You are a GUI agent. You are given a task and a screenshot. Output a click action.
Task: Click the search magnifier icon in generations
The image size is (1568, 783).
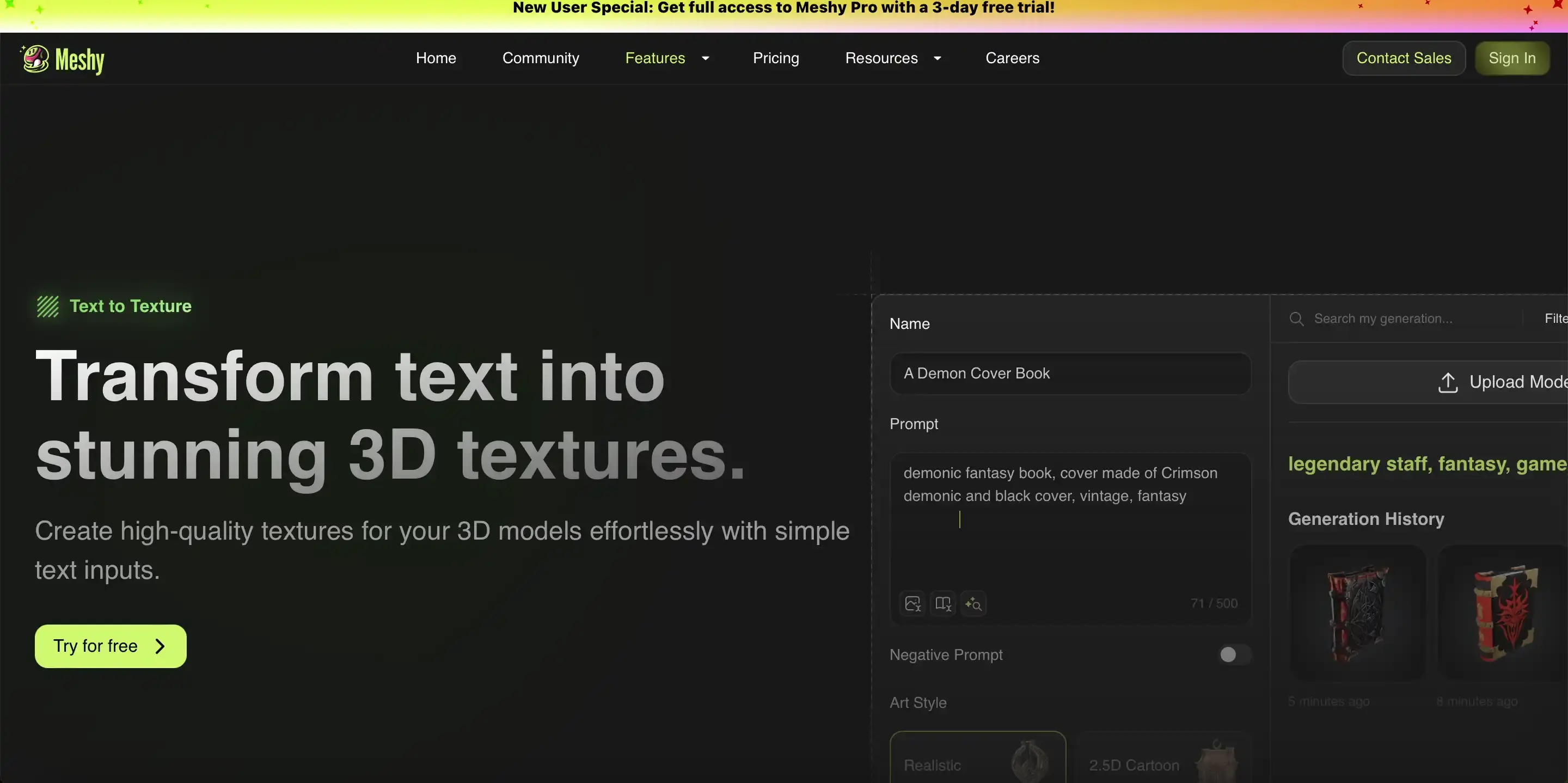tap(1296, 319)
